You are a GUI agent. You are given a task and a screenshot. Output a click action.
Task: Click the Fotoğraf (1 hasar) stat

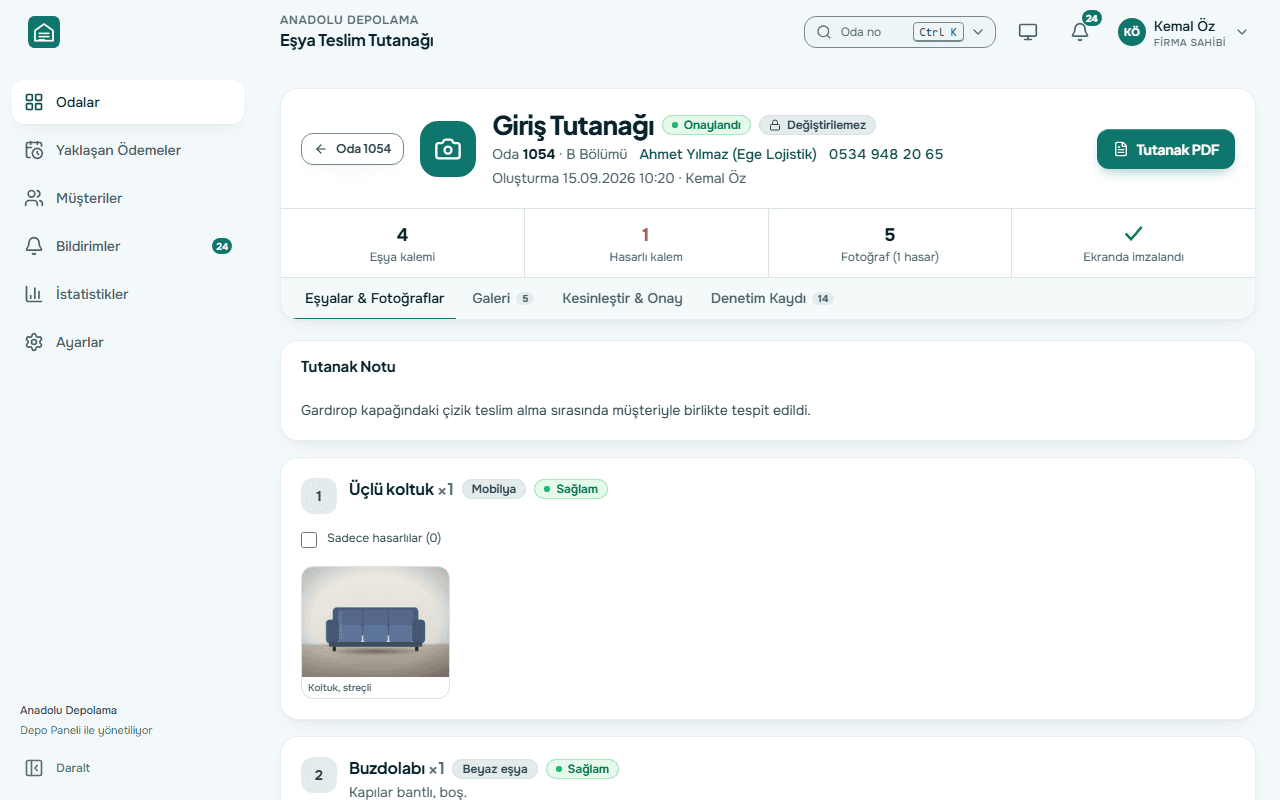tap(890, 243)
